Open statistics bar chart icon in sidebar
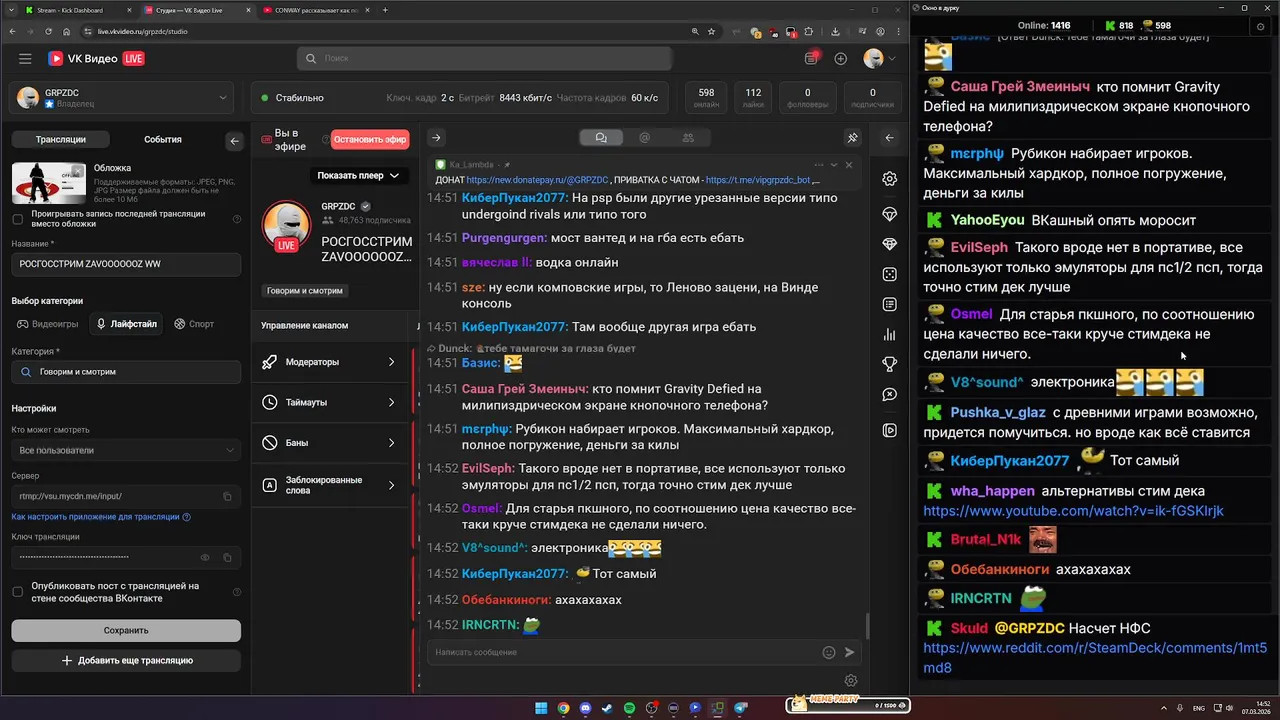 [890, 335]
